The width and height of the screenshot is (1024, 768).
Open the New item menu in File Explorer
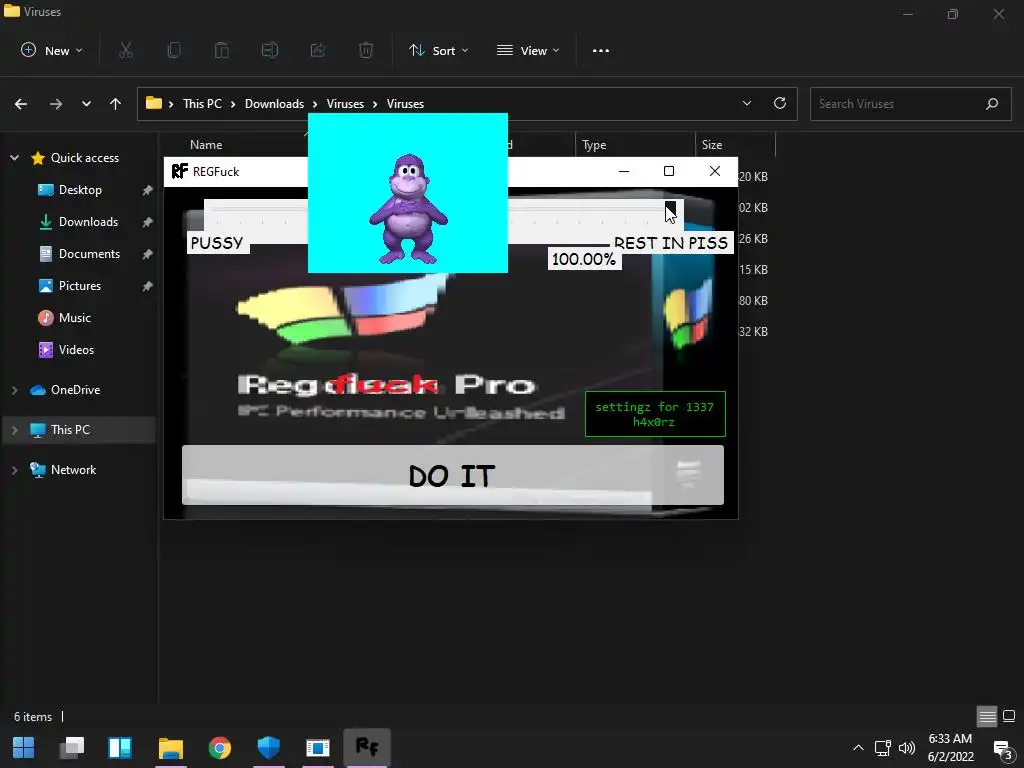[52, 50]
